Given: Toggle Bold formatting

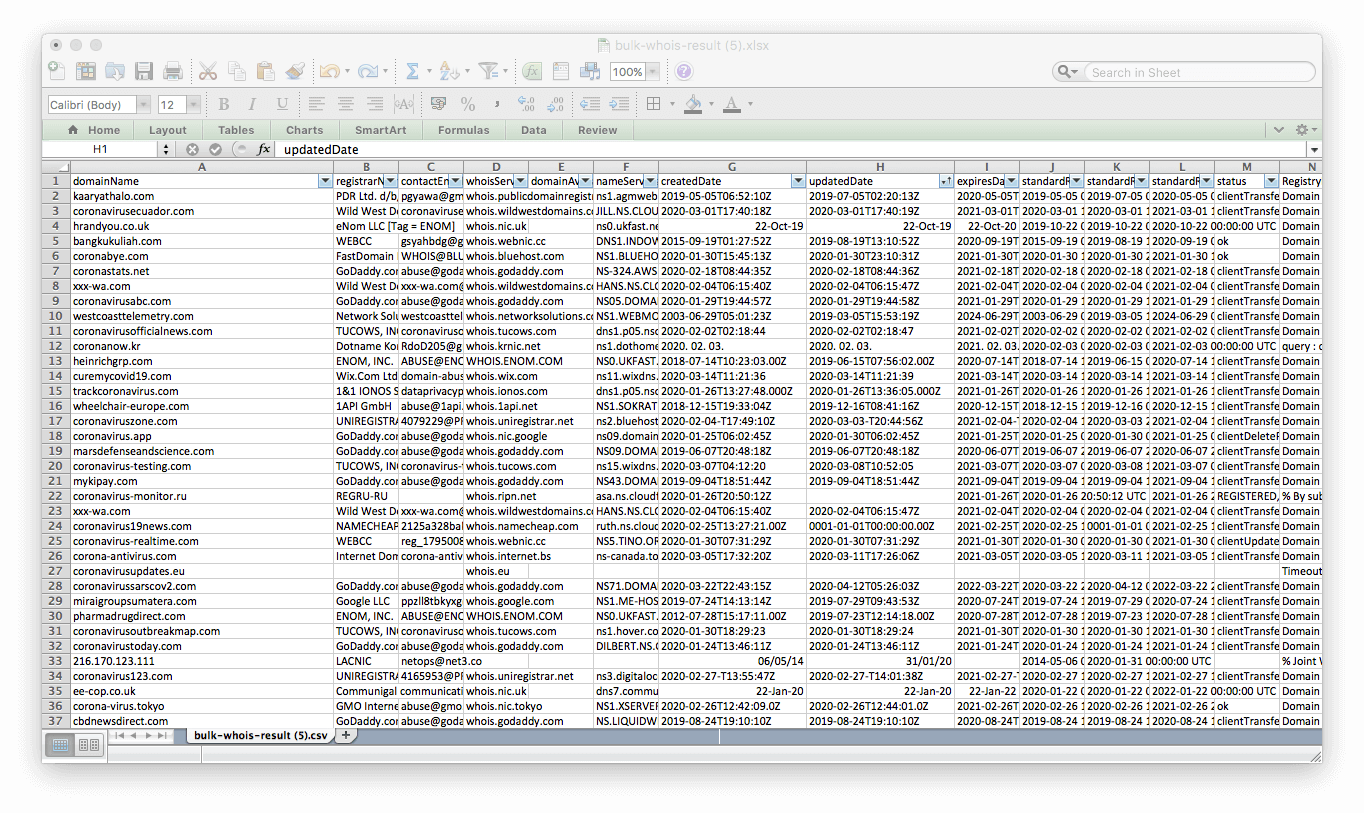Looking at the screenshot, I should click(224, 104).
